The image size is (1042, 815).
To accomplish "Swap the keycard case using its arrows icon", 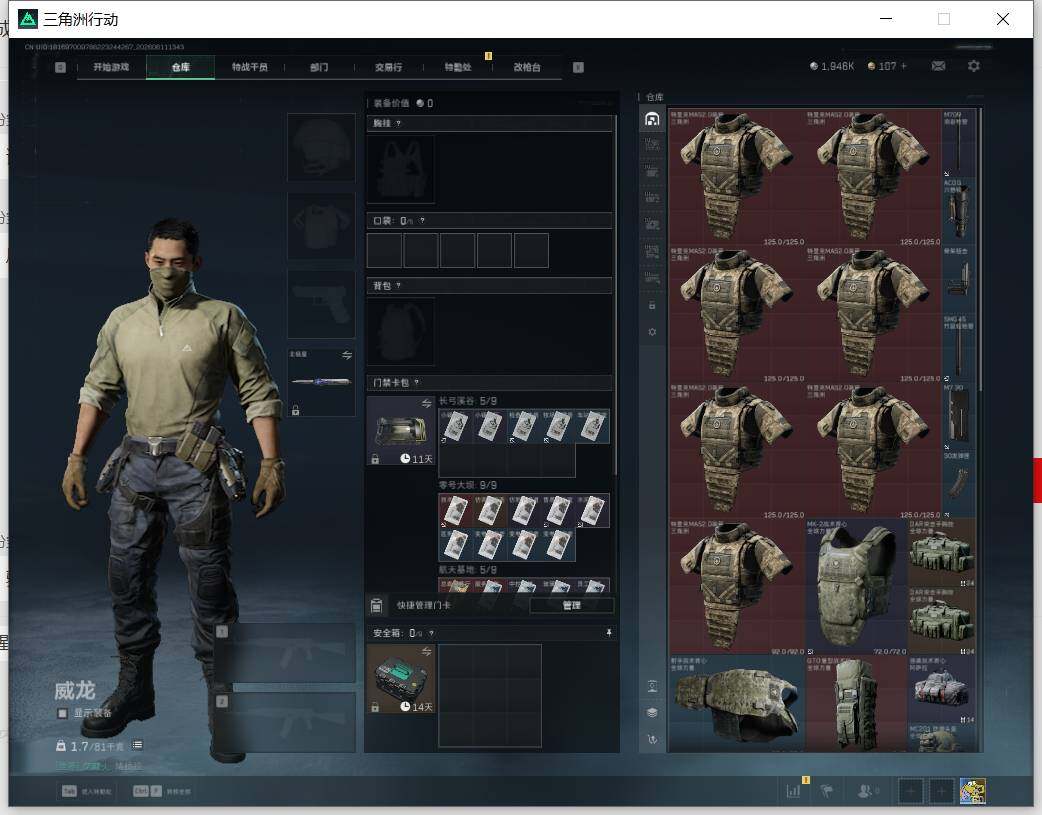I will (x=427, y=404).
